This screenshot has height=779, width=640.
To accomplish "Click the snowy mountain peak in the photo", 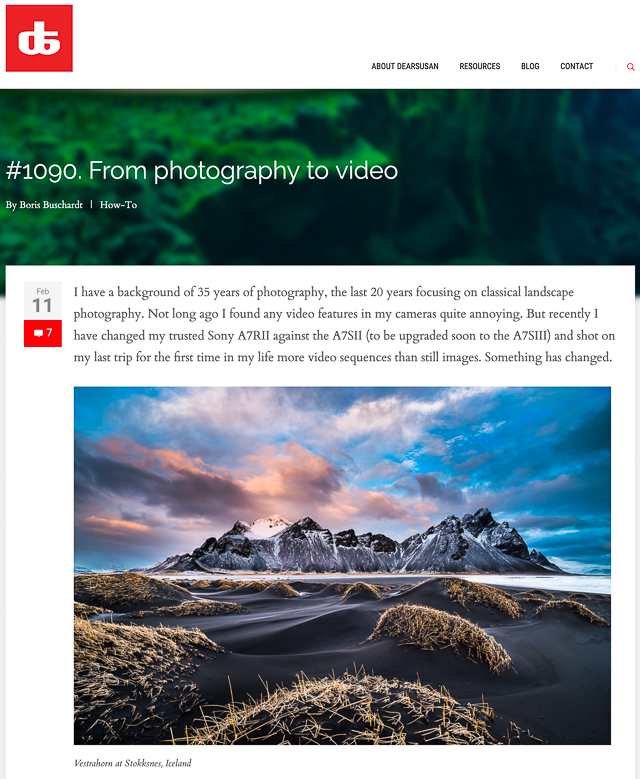I will (269, 525).
